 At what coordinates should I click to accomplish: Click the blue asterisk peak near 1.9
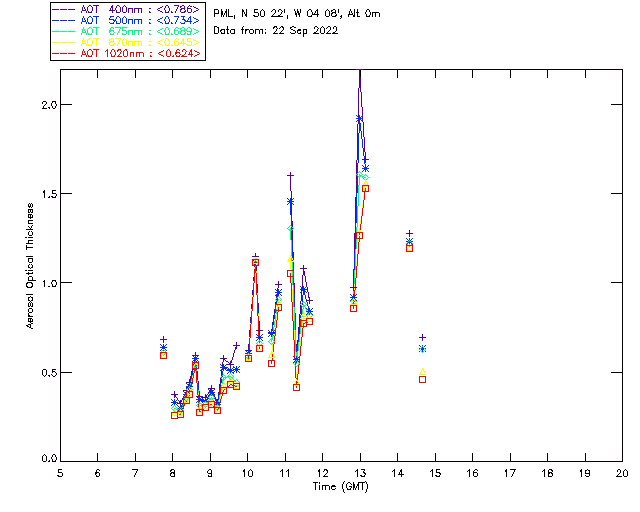point(359,118)
